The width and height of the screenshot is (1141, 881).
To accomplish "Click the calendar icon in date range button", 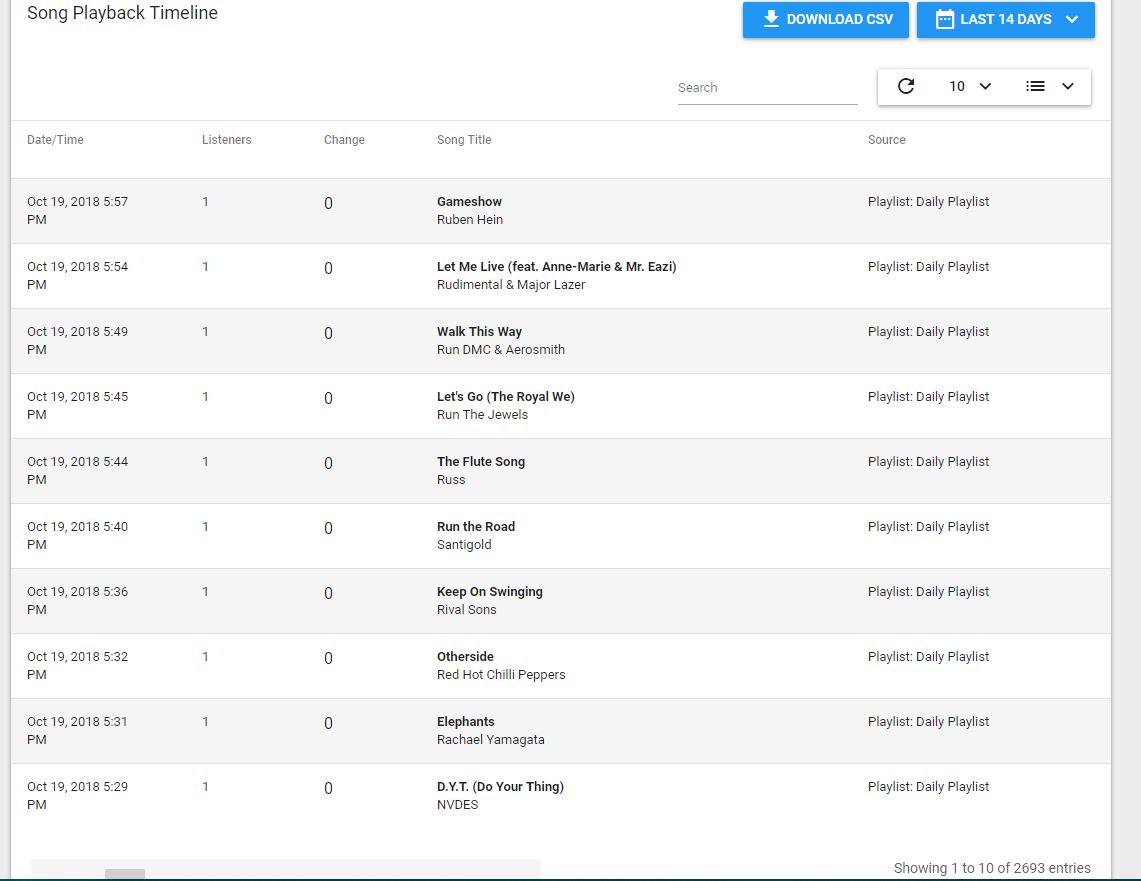I will click(945, 20).
